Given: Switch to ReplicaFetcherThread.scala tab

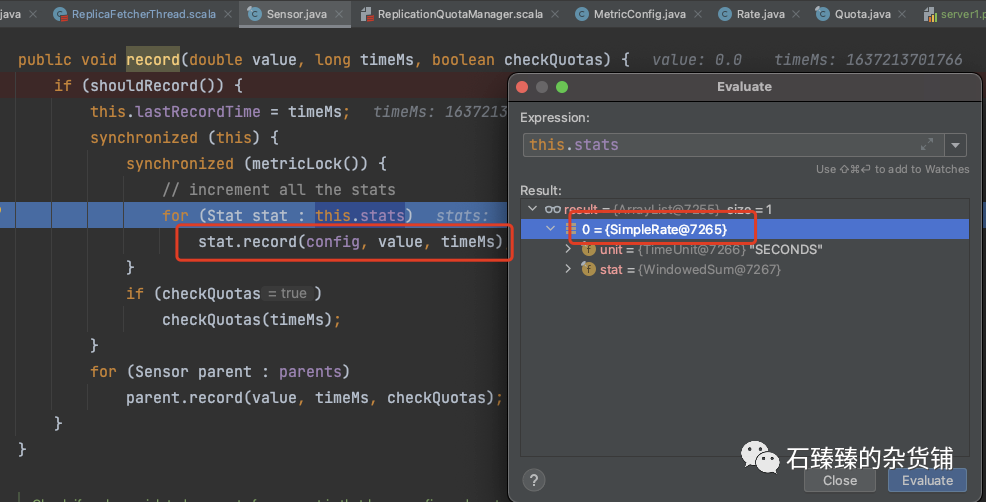Looking at the screenshot, I should pos(143,14).
